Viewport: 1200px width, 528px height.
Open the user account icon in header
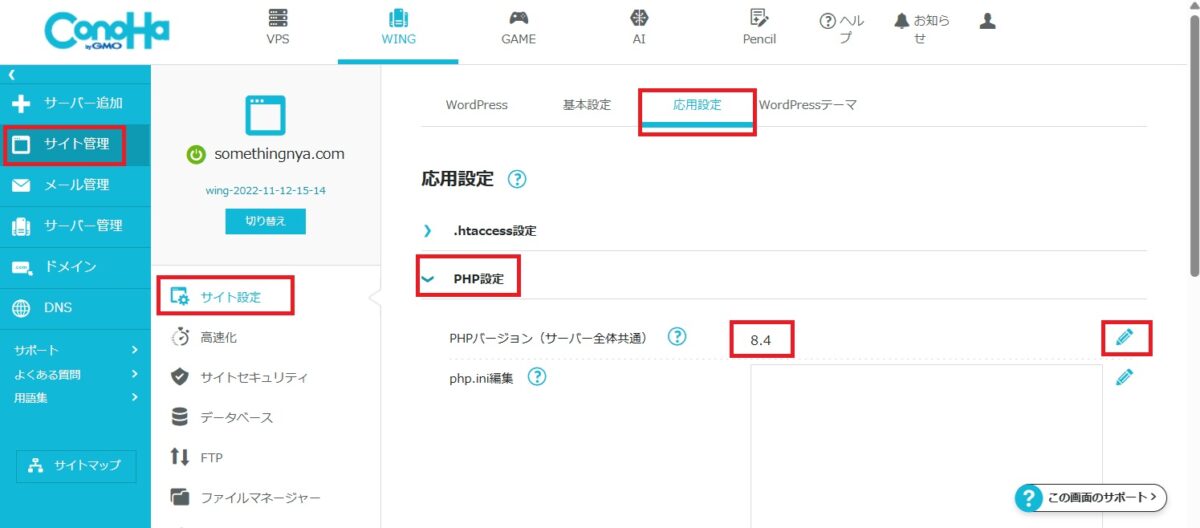pos(987,21)
